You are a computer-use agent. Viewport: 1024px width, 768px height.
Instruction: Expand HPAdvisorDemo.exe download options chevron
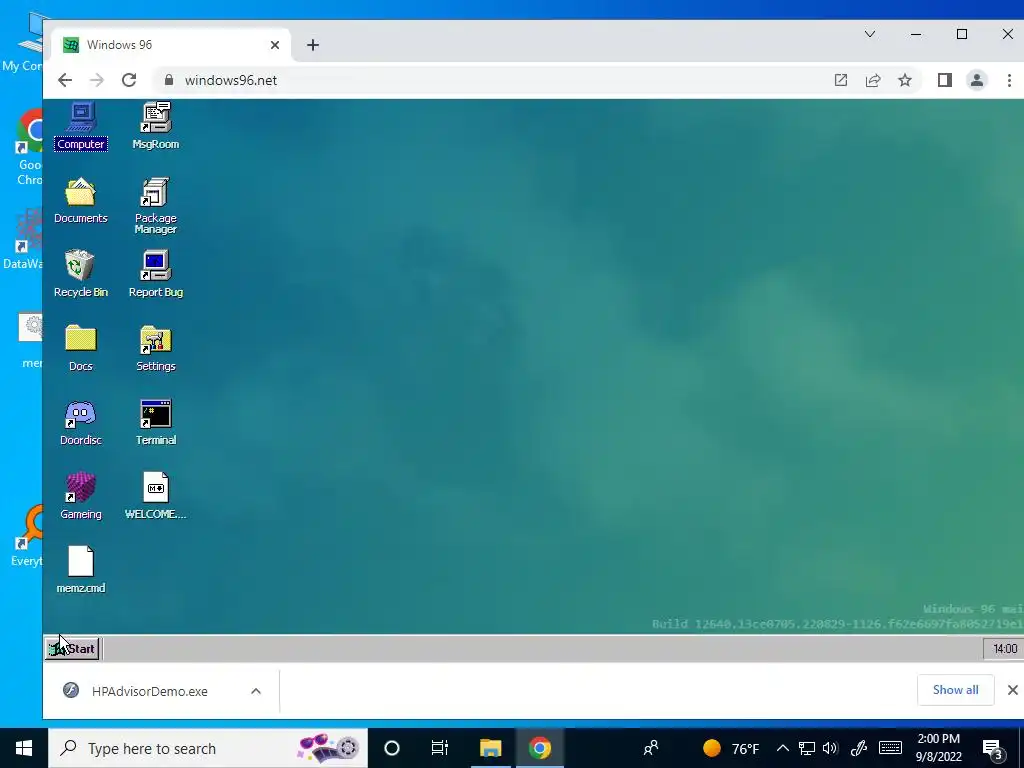(x=256, y=691)
